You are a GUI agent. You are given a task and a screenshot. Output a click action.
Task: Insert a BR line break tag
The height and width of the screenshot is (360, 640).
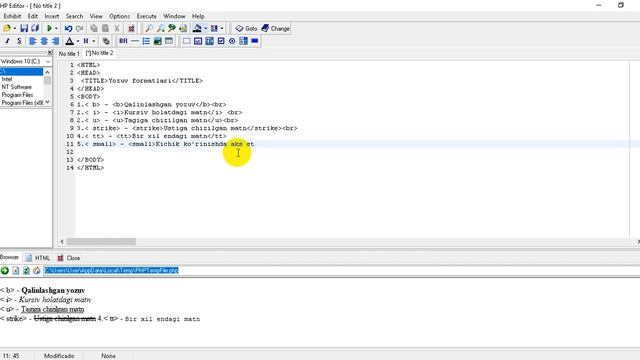tap(123, 41)
